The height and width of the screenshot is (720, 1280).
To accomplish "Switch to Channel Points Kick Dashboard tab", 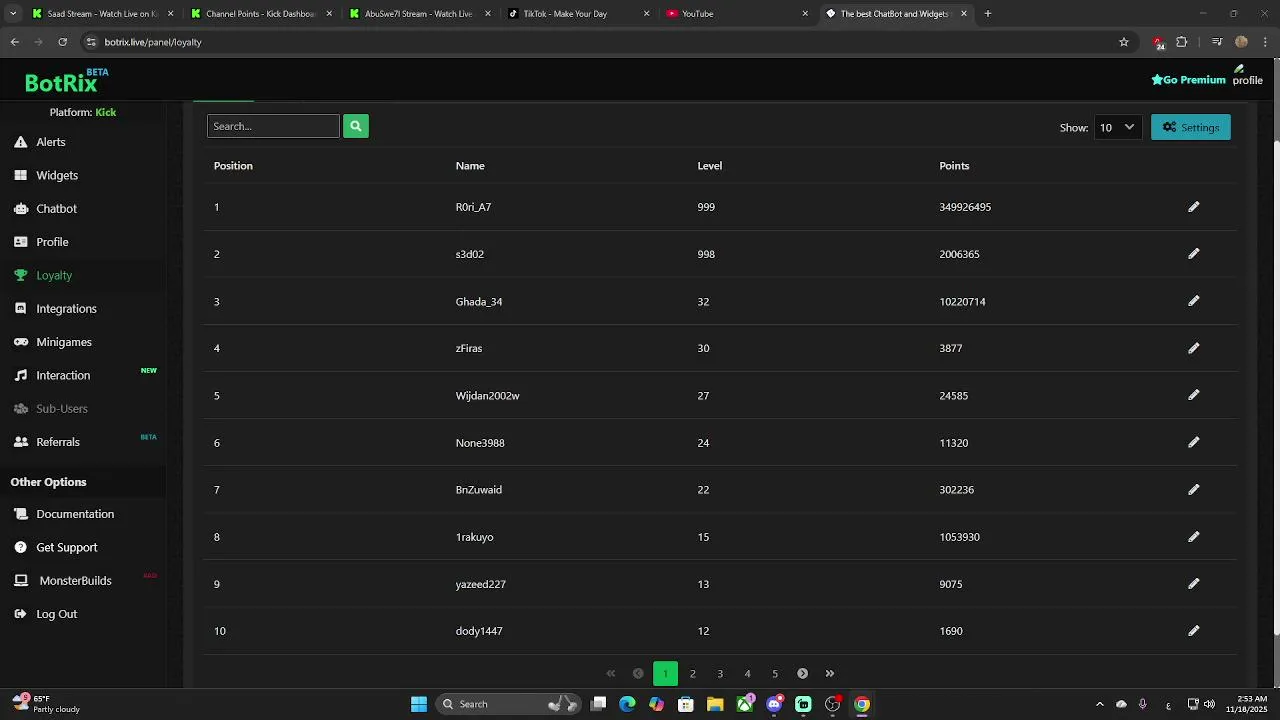I will (x=261, y=14).
